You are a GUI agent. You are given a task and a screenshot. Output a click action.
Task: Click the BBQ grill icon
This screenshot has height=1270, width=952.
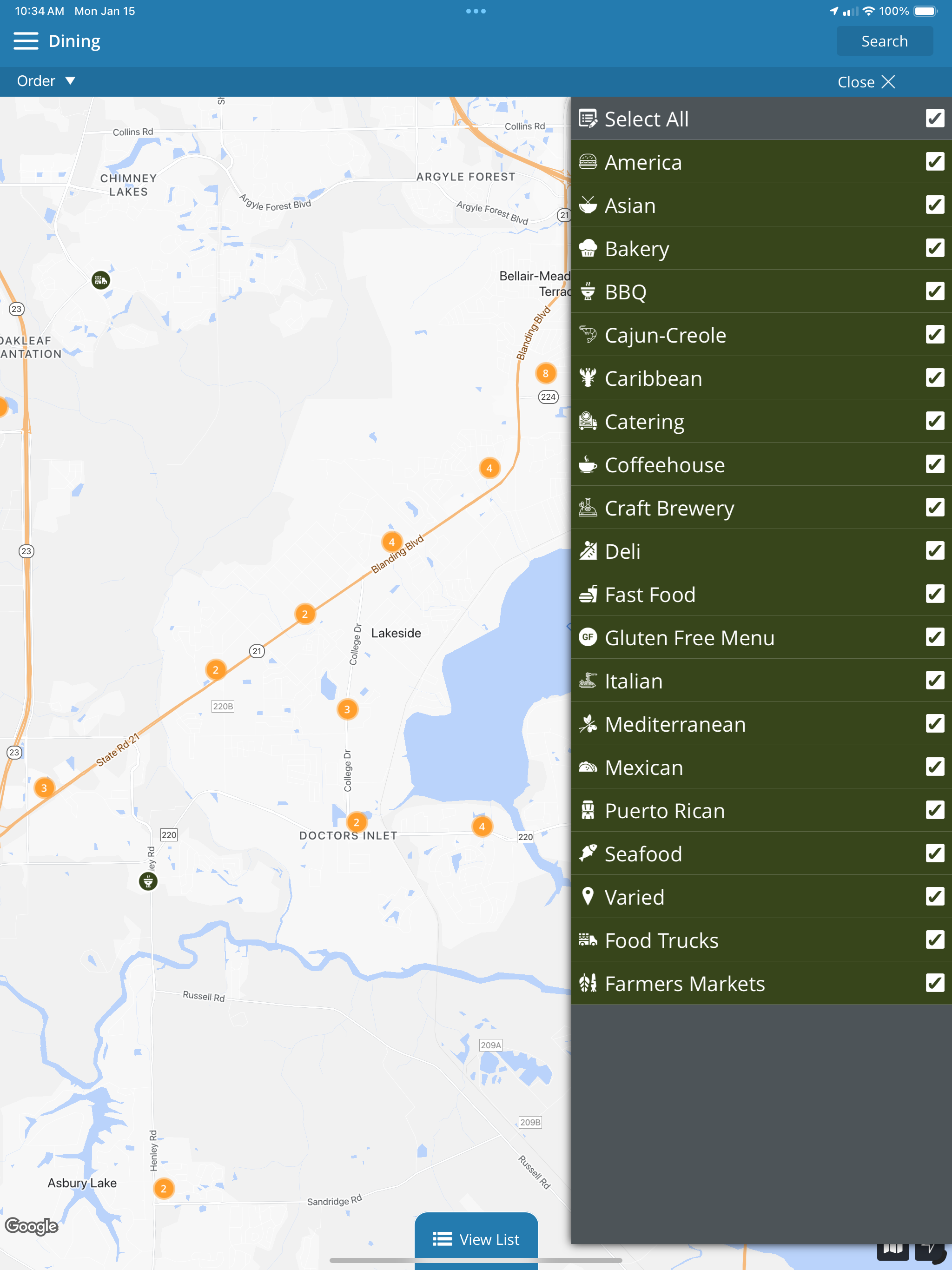click(x=588, y=291)
